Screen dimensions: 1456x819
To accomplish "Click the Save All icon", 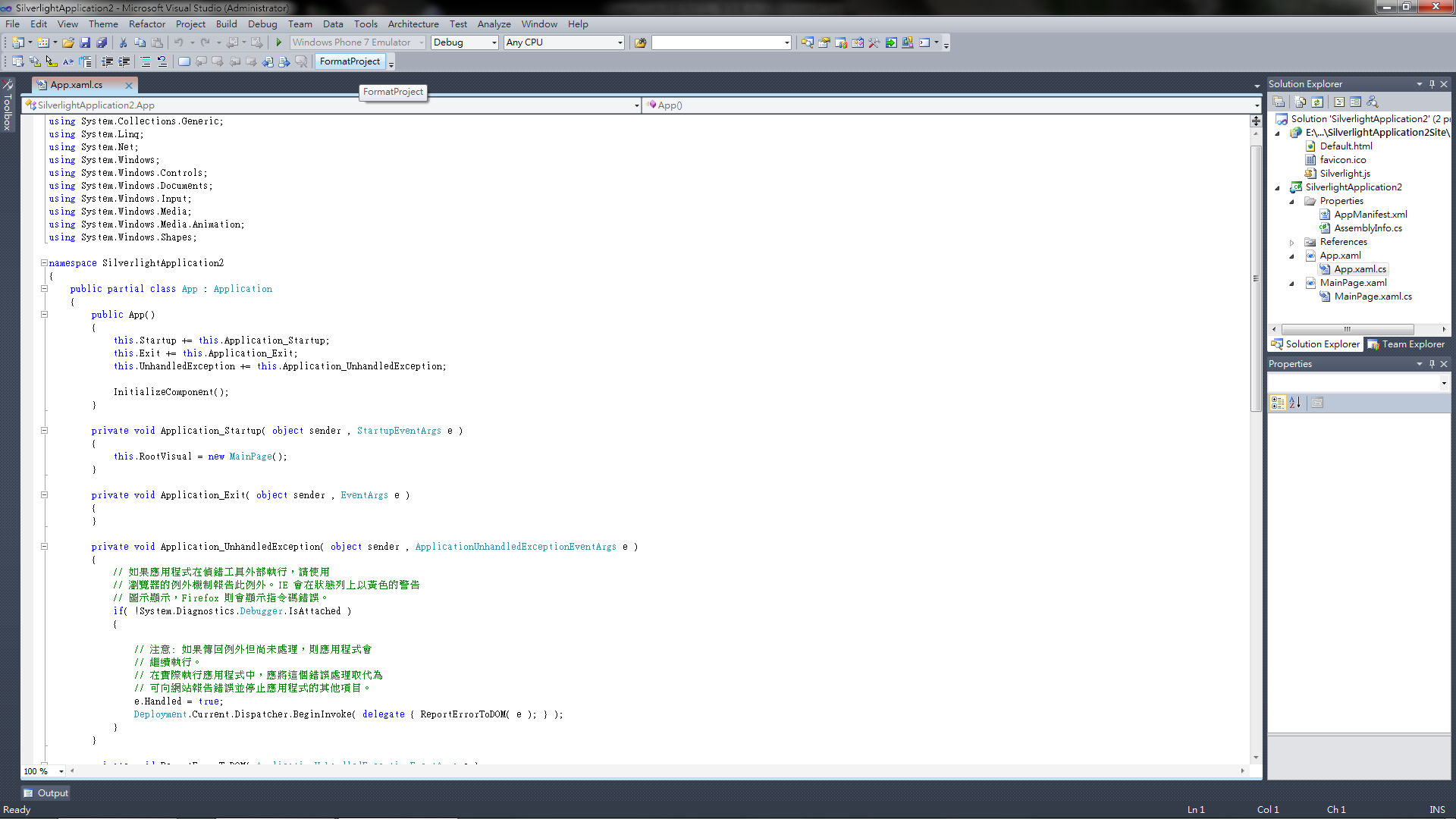I will tap(102, 42).
